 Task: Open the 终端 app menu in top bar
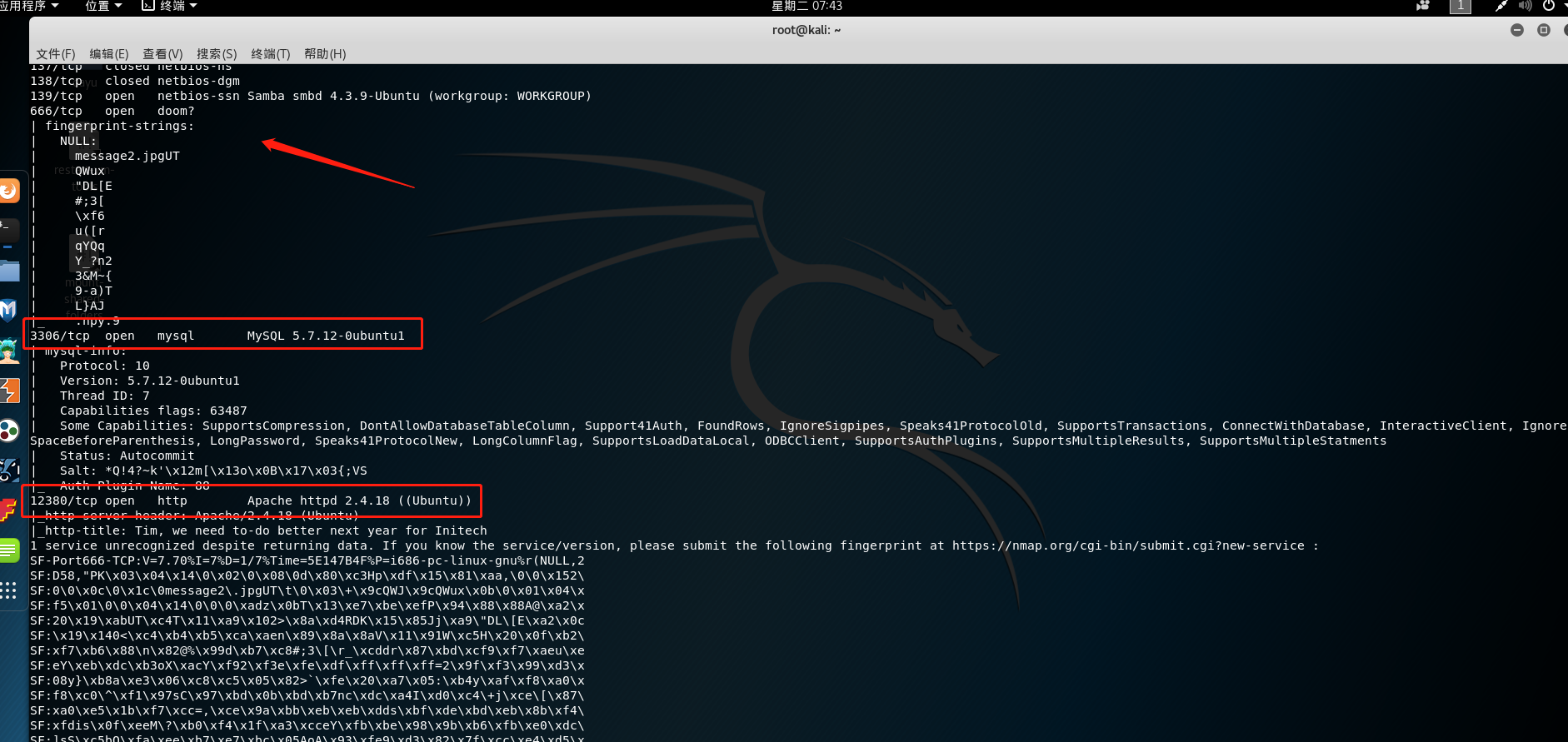coord(170,6)
